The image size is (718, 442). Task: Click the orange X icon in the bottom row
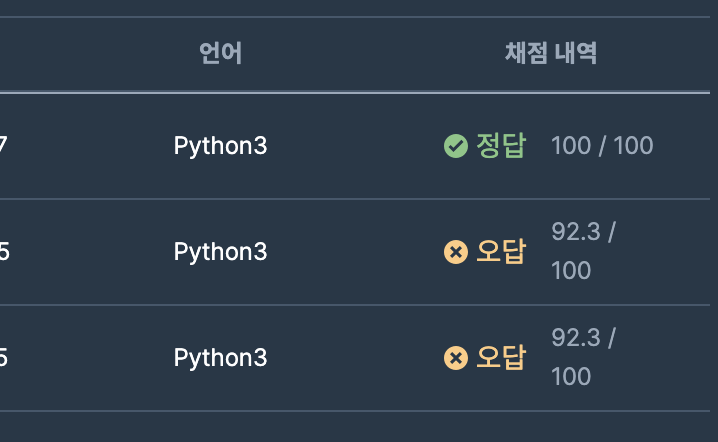click(x=456, y=358)
